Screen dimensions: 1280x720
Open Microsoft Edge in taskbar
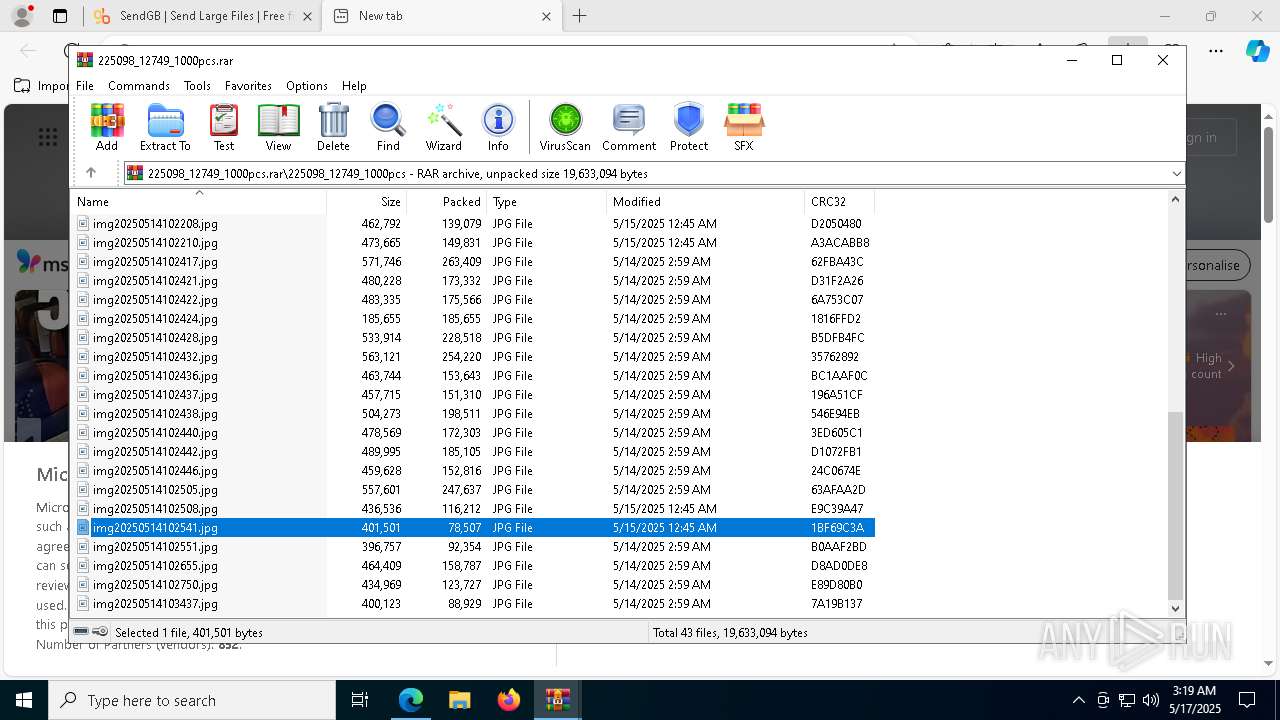411,700
